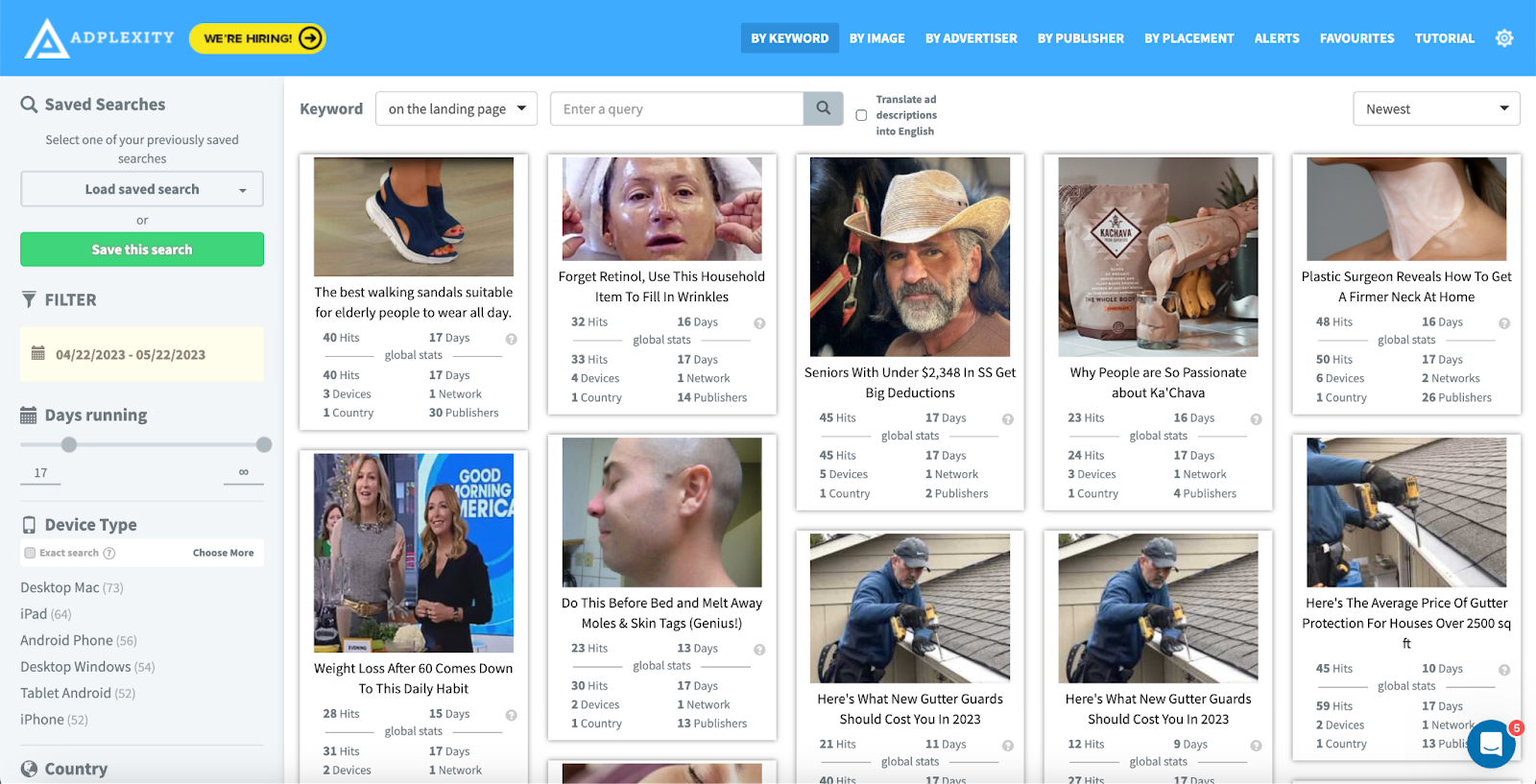The width and height of the screenshot is (1536, 784).
Task: Click the arrow icon in We're Hiring
Action: coord(310,38)
